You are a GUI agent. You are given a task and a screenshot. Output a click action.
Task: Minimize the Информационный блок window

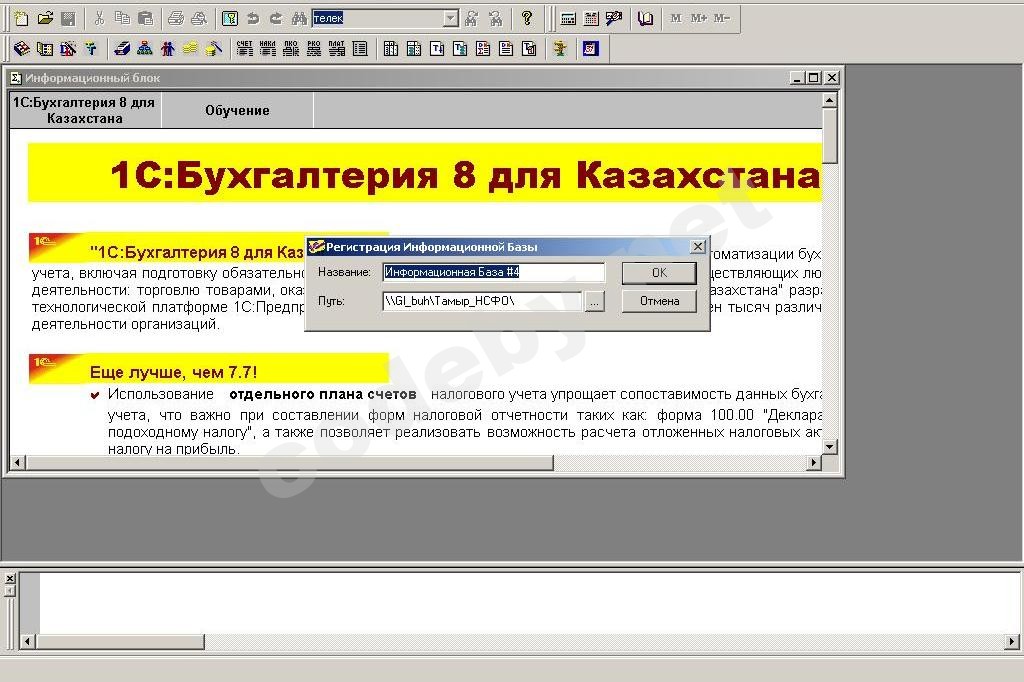pyautogui.click(x=797, y=78)
